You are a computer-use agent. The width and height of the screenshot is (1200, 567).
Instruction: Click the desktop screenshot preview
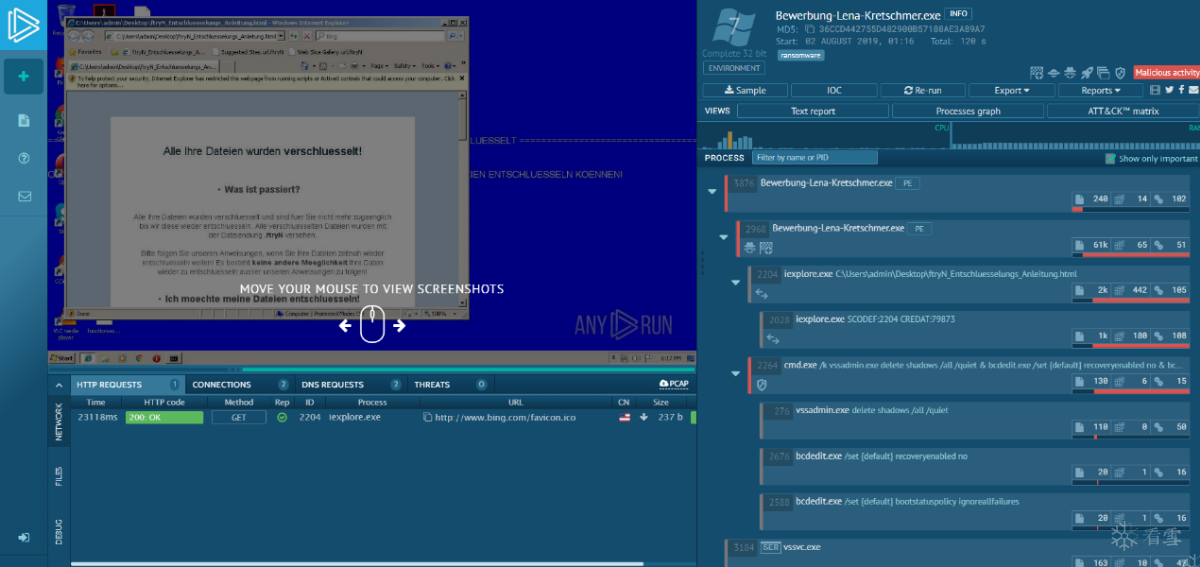point(371,182)
